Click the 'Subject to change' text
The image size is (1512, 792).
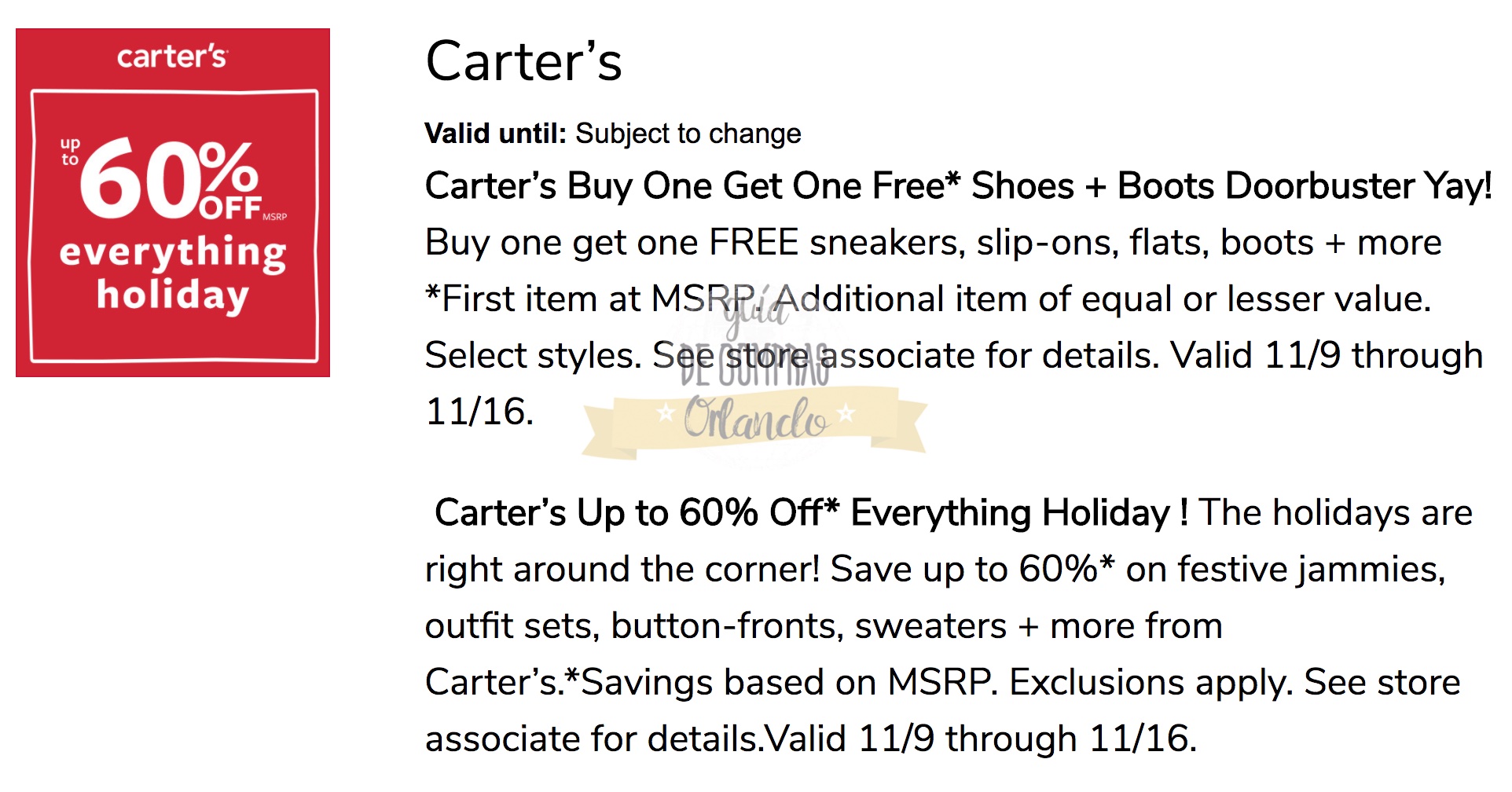[x=688, y=134]
